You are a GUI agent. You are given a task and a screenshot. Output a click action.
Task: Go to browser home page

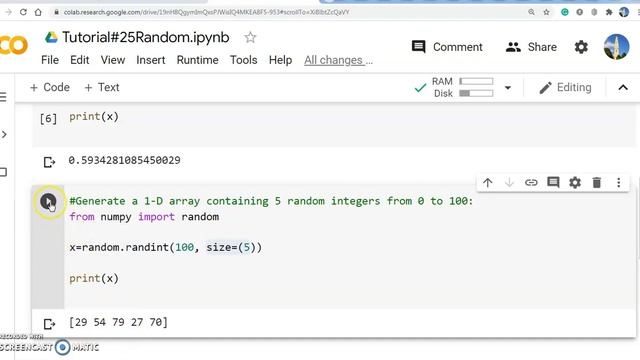38,12
